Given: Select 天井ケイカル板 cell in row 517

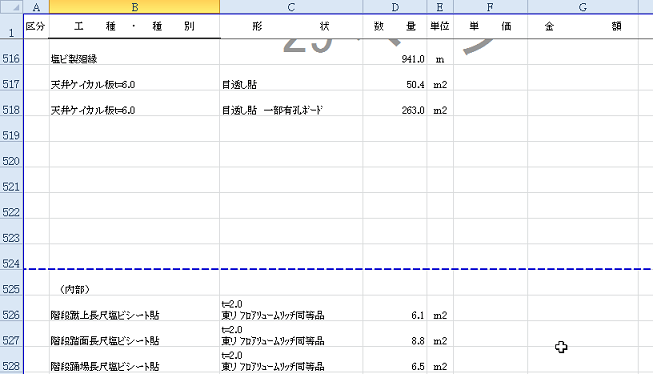Looking at the screenshot, I should (135, 78).
